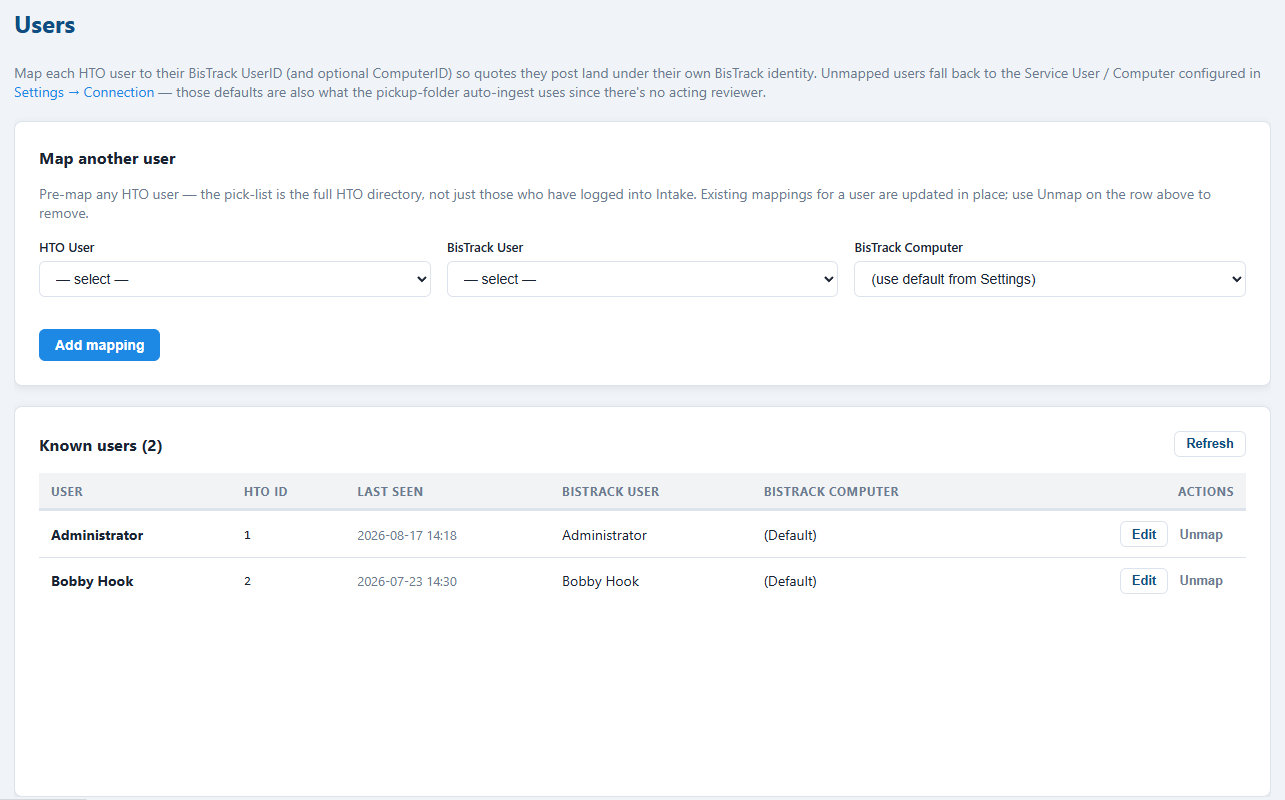
Task: Click the BISTRACK COMPUTER column header
Action: tap(831, 491)
